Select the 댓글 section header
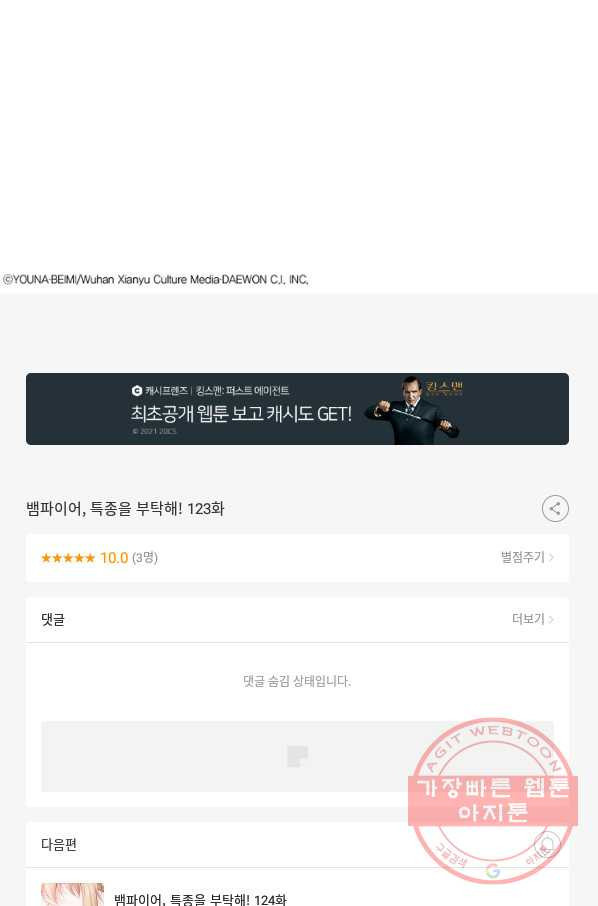The height and width of the screenshot is (906, 598). coord(53,620)
